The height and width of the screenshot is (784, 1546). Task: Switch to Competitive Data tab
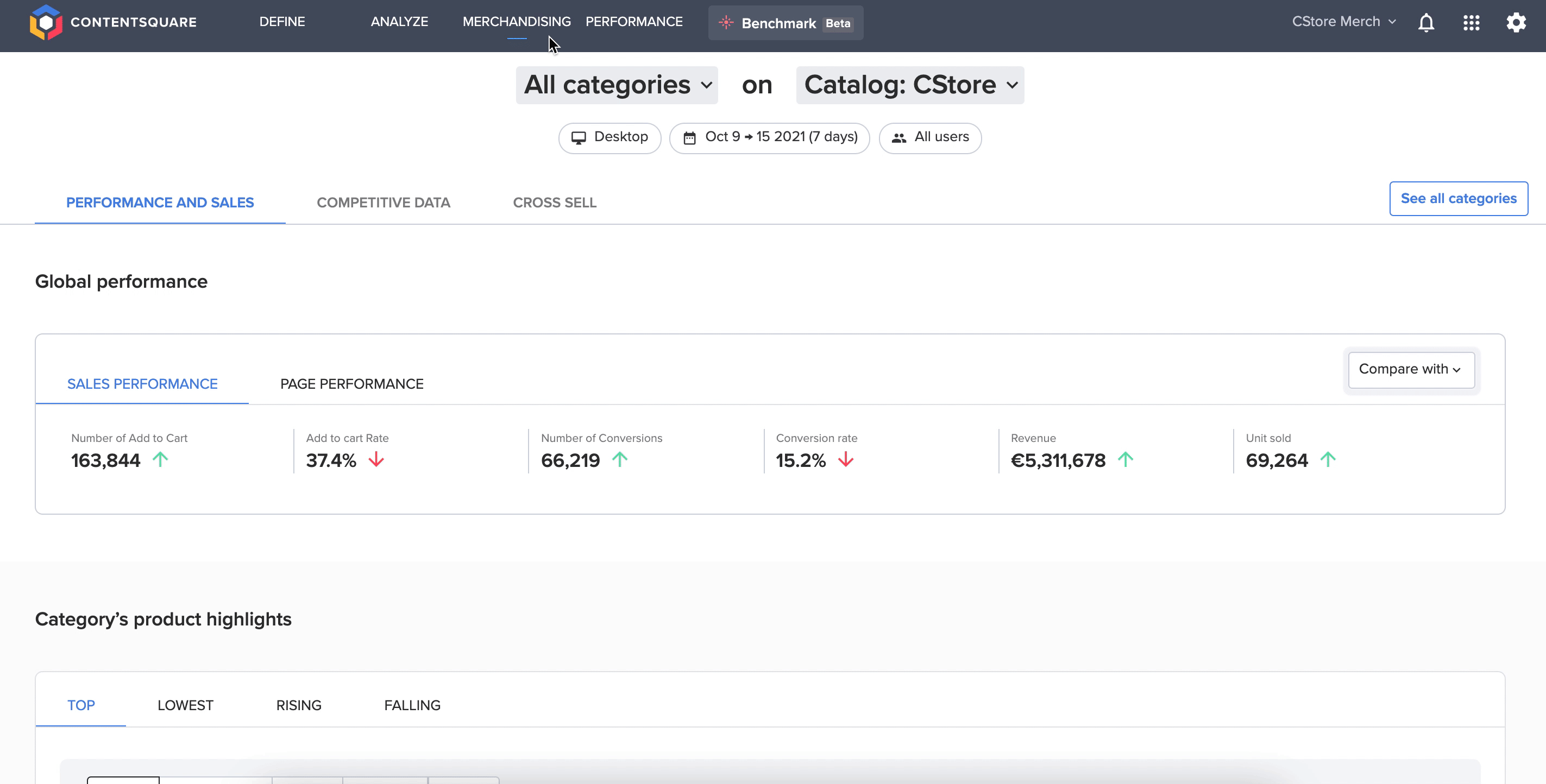[384, 203]
